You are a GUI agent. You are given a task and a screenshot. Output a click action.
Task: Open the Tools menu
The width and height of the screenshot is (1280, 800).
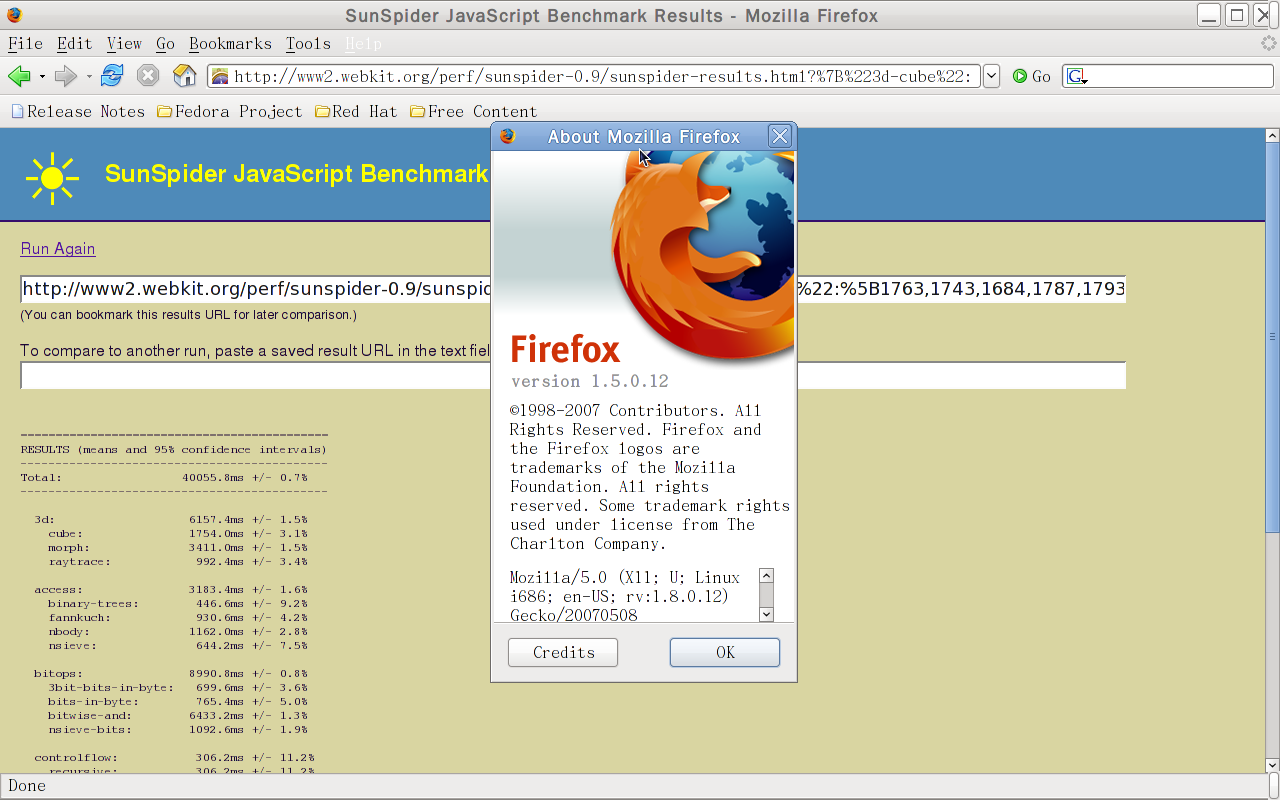[x=308, y=44]
